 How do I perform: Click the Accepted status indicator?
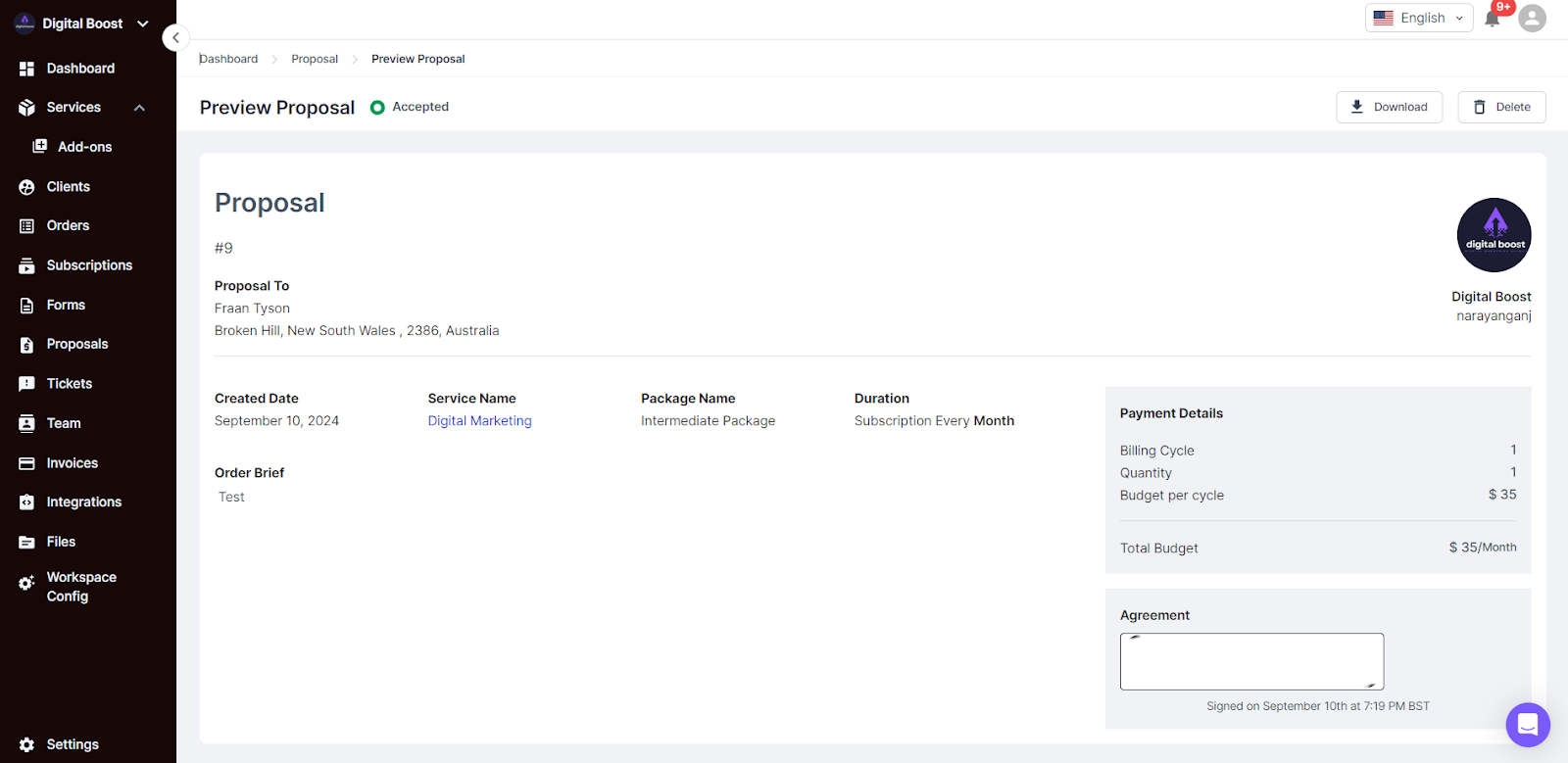coord(410,107)
